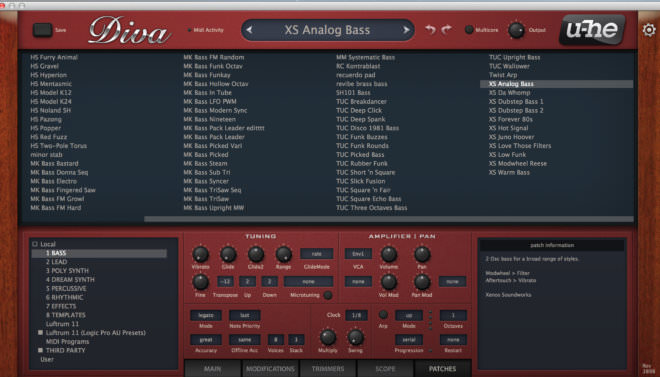Click the Arp Octaves value field
This screenshot has height=377, width=660.
click(x=453, y=315)
